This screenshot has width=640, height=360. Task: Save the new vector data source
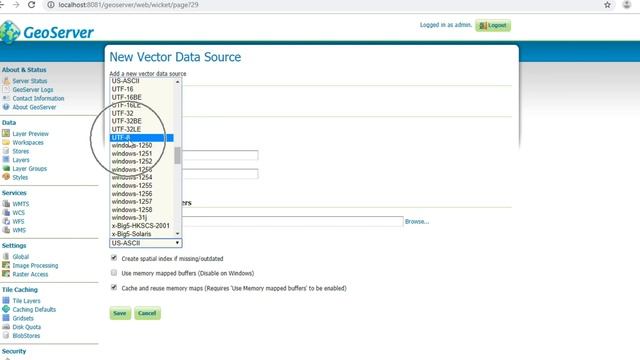(x=120, y=313)
